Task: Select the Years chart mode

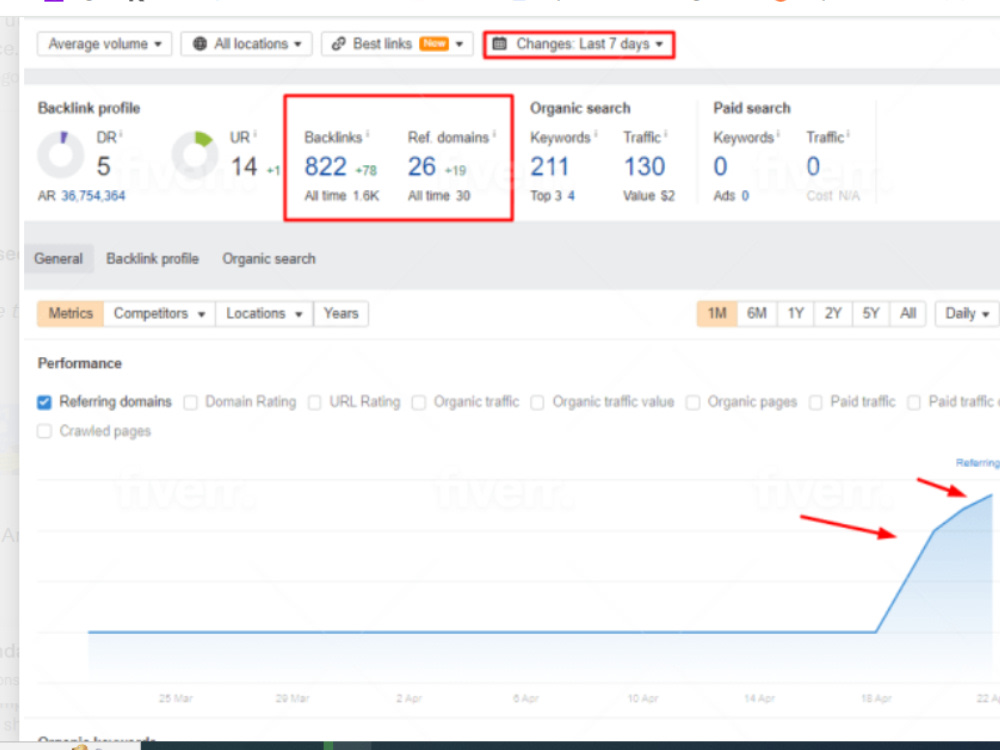Action: 341,314
